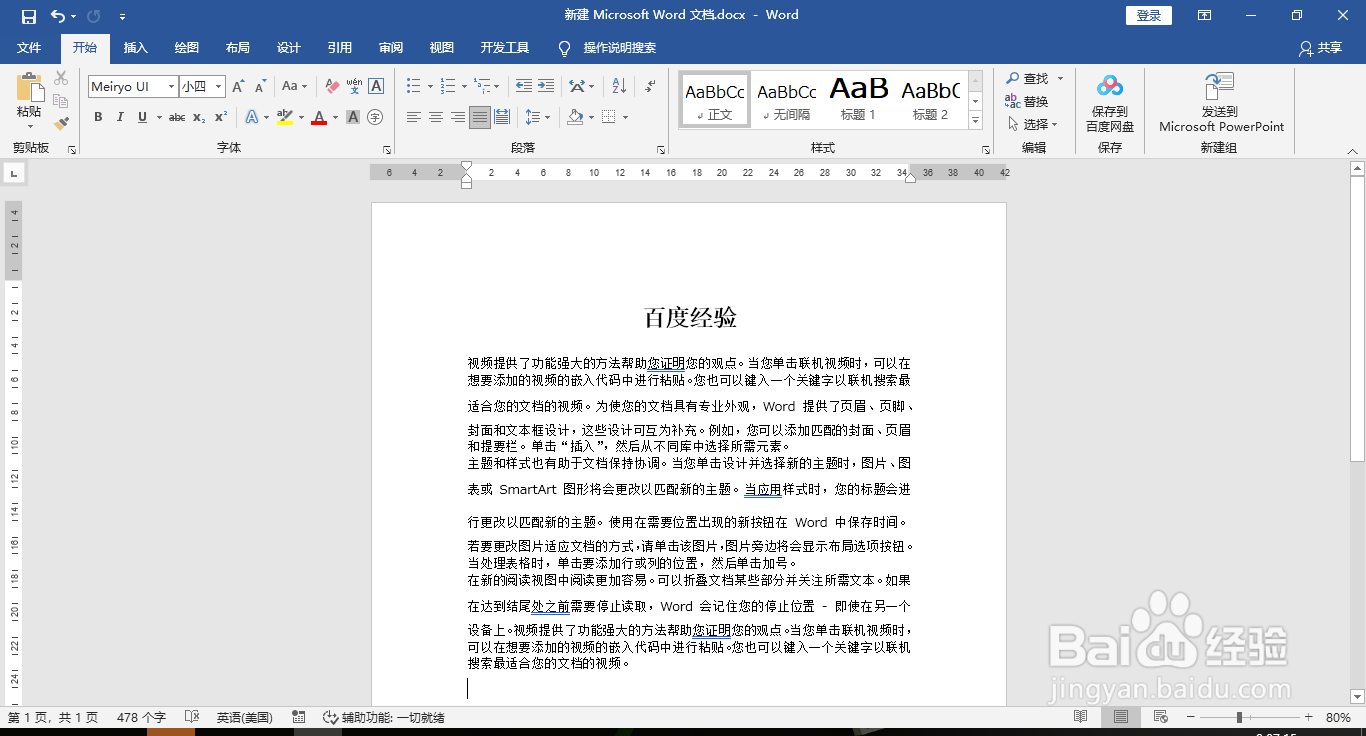Align text left

coord(414,117)
